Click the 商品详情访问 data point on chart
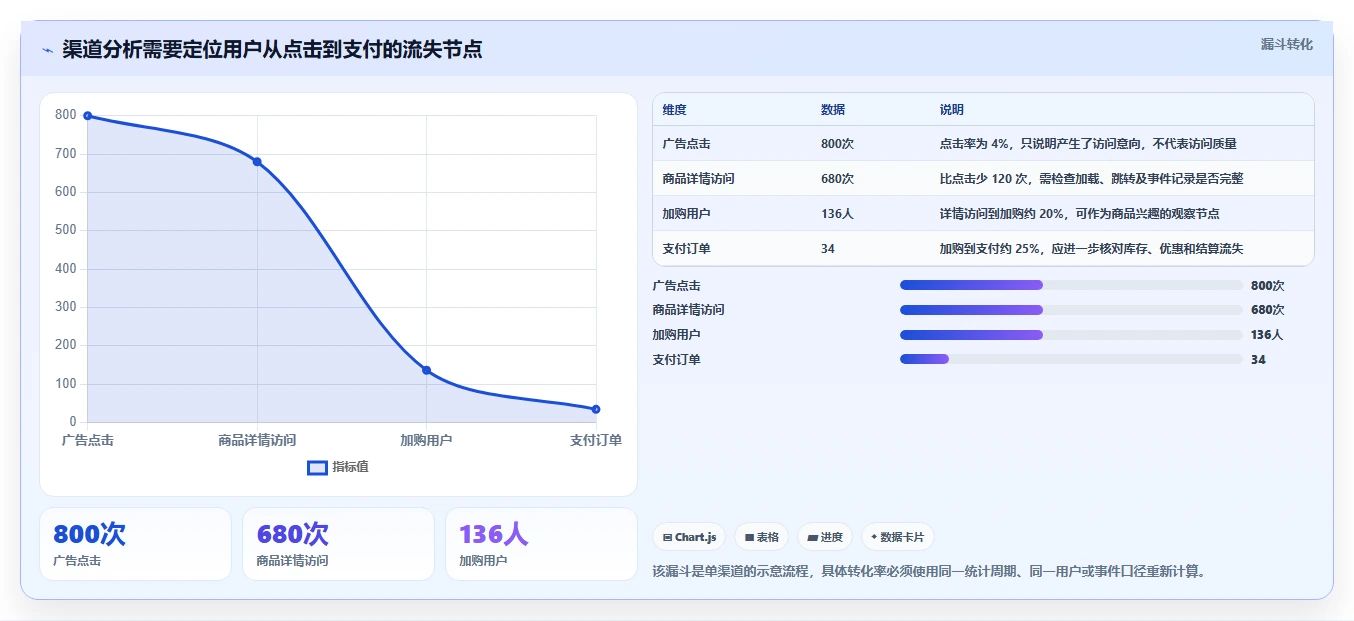Image resolution: width=1354 pixels, height=621 pixels. click(257, 162)
